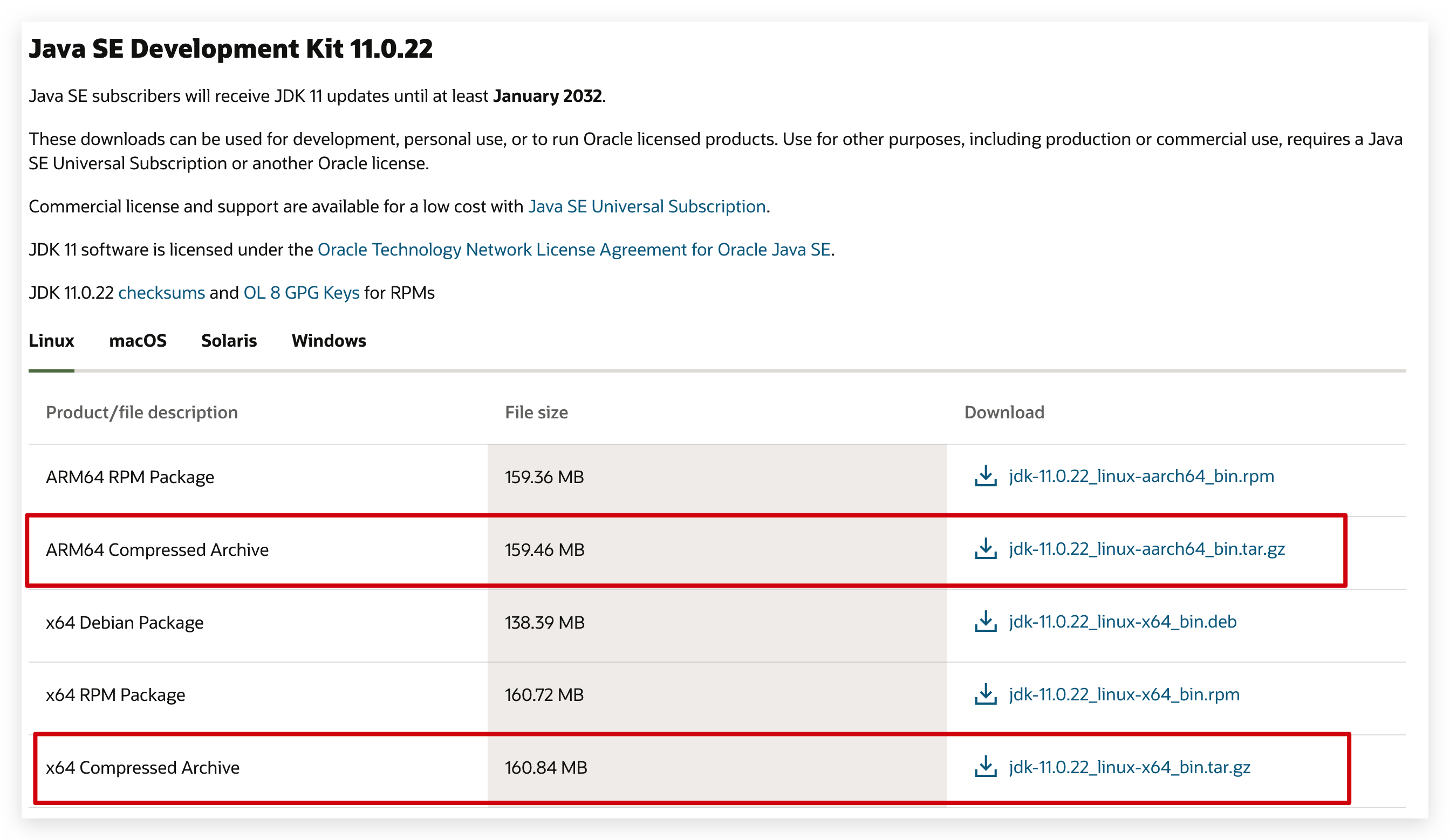Image resolution: width=1450 pixels, height=840 pixels.
Task: Click download icon for linux-aarch64_bin.tar.gz
Action: pos(985,548)
